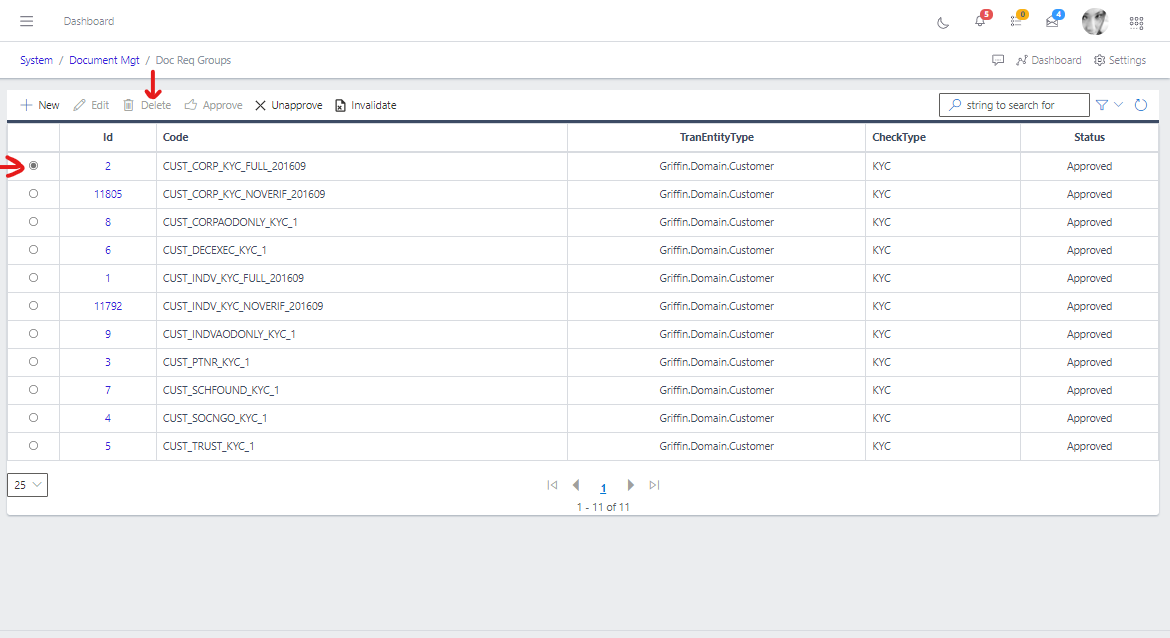Open record Id 9
Screen dimensions: 1170x638
click(107, 334)
